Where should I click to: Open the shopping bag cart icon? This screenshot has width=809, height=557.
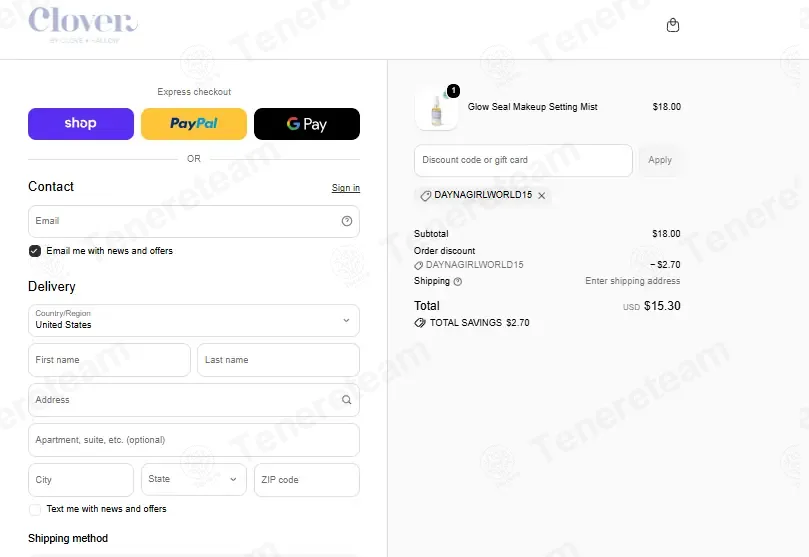673,25
